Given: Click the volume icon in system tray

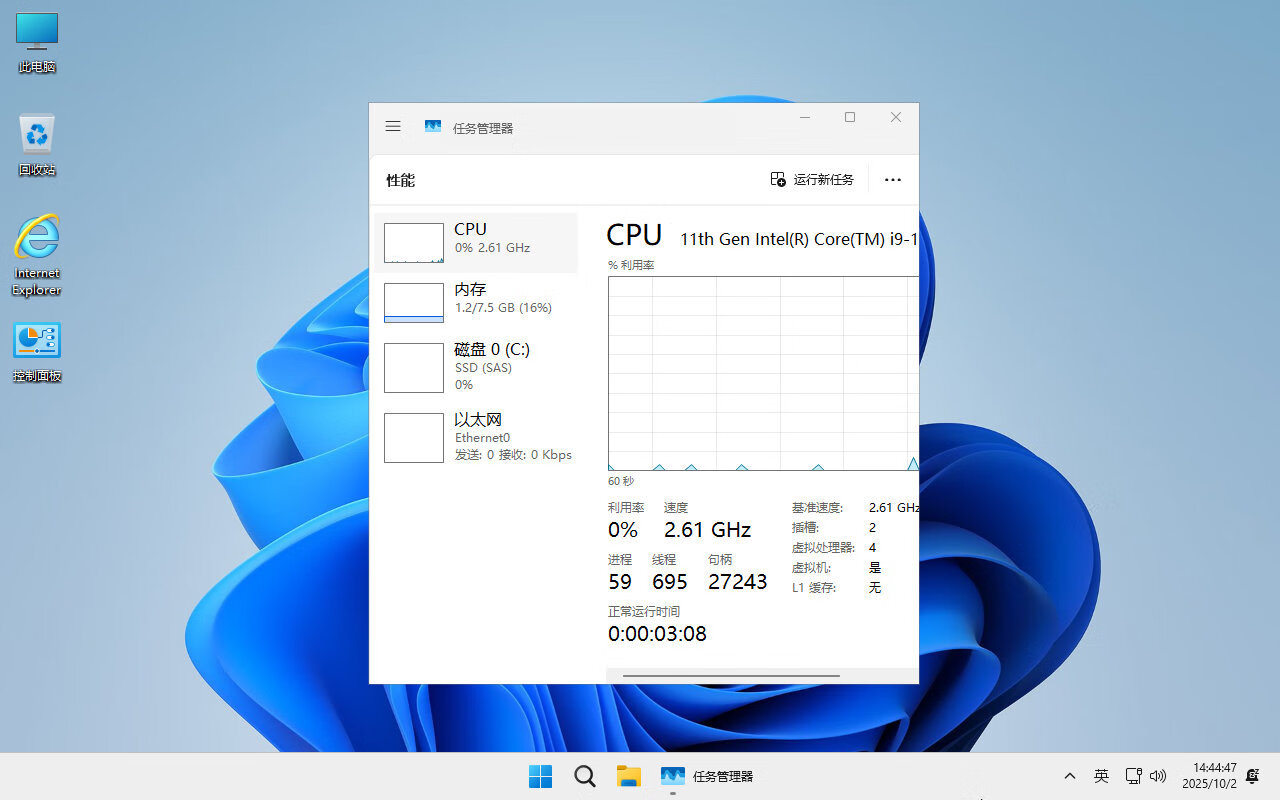Looking at the screenshot, I should pyautogui.click(x=1159, y=775).
